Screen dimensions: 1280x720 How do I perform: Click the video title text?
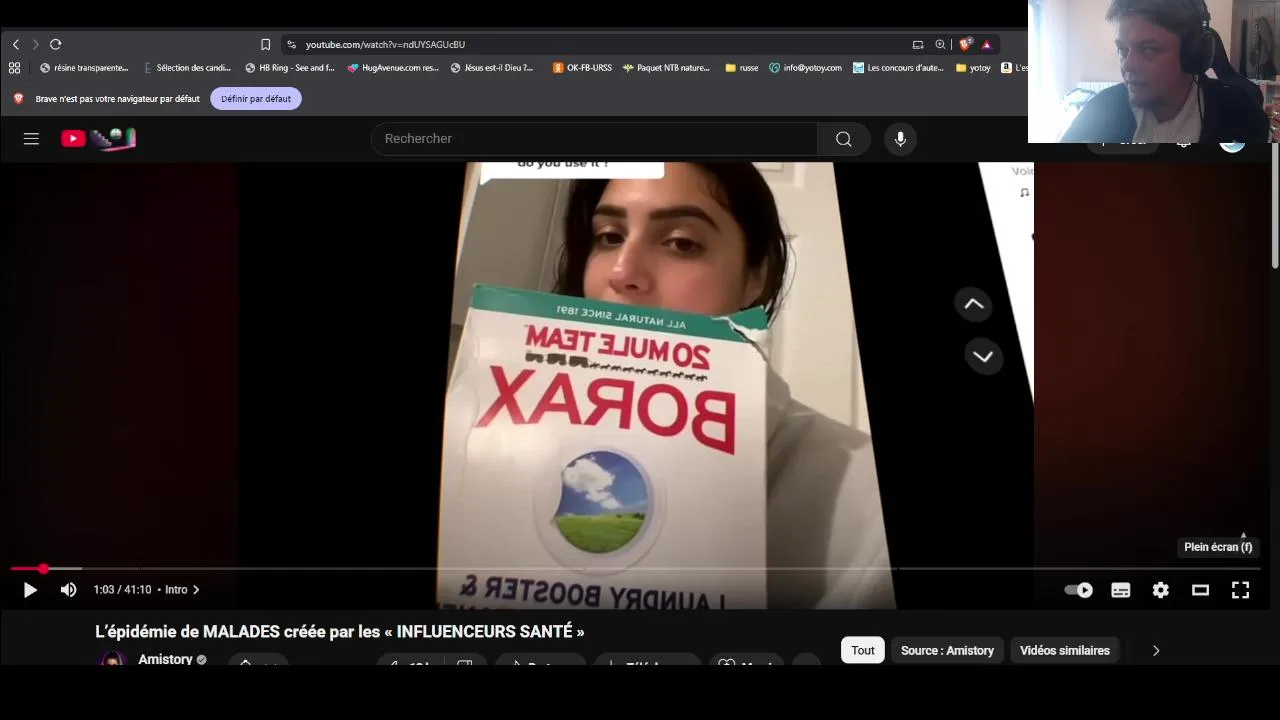point(340,632)
